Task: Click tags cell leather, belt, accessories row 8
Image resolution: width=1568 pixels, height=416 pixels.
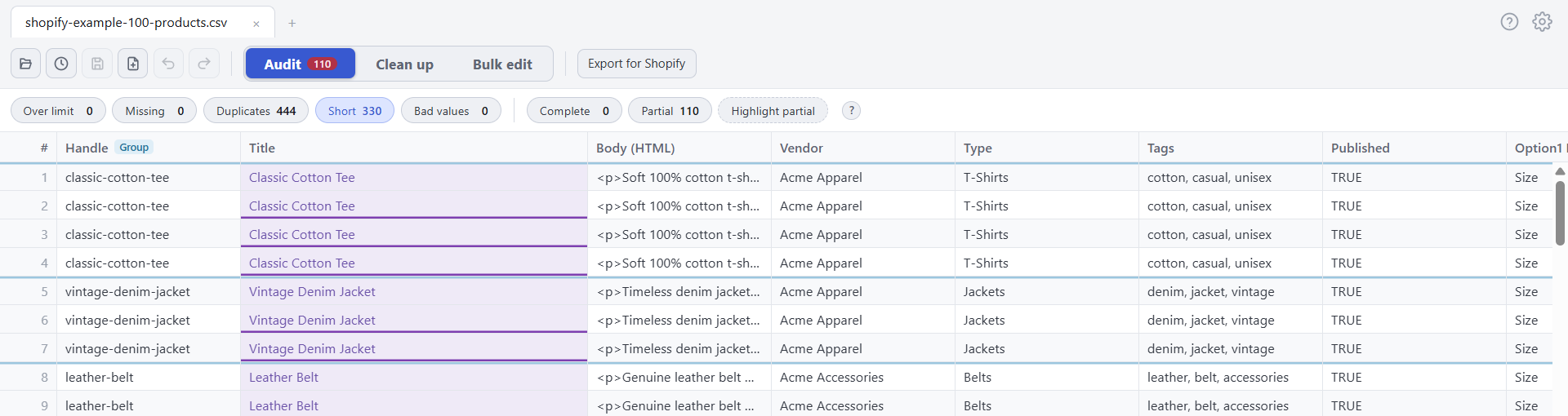Action: [x=1230, y=377]
